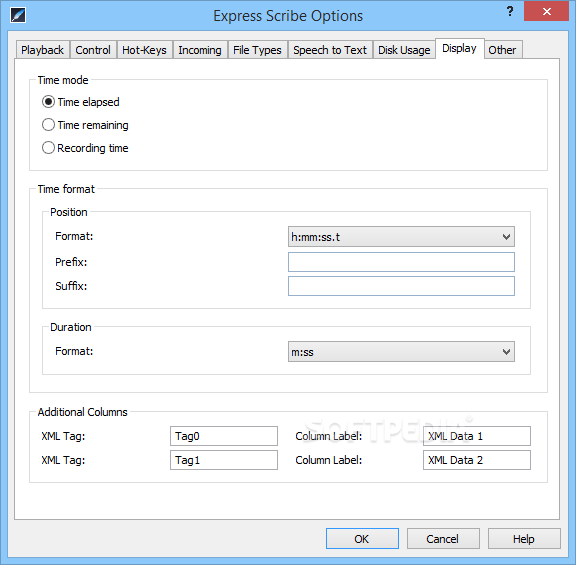Choose the Time remaining option
576x565 pixels.
tap(85, 125)
